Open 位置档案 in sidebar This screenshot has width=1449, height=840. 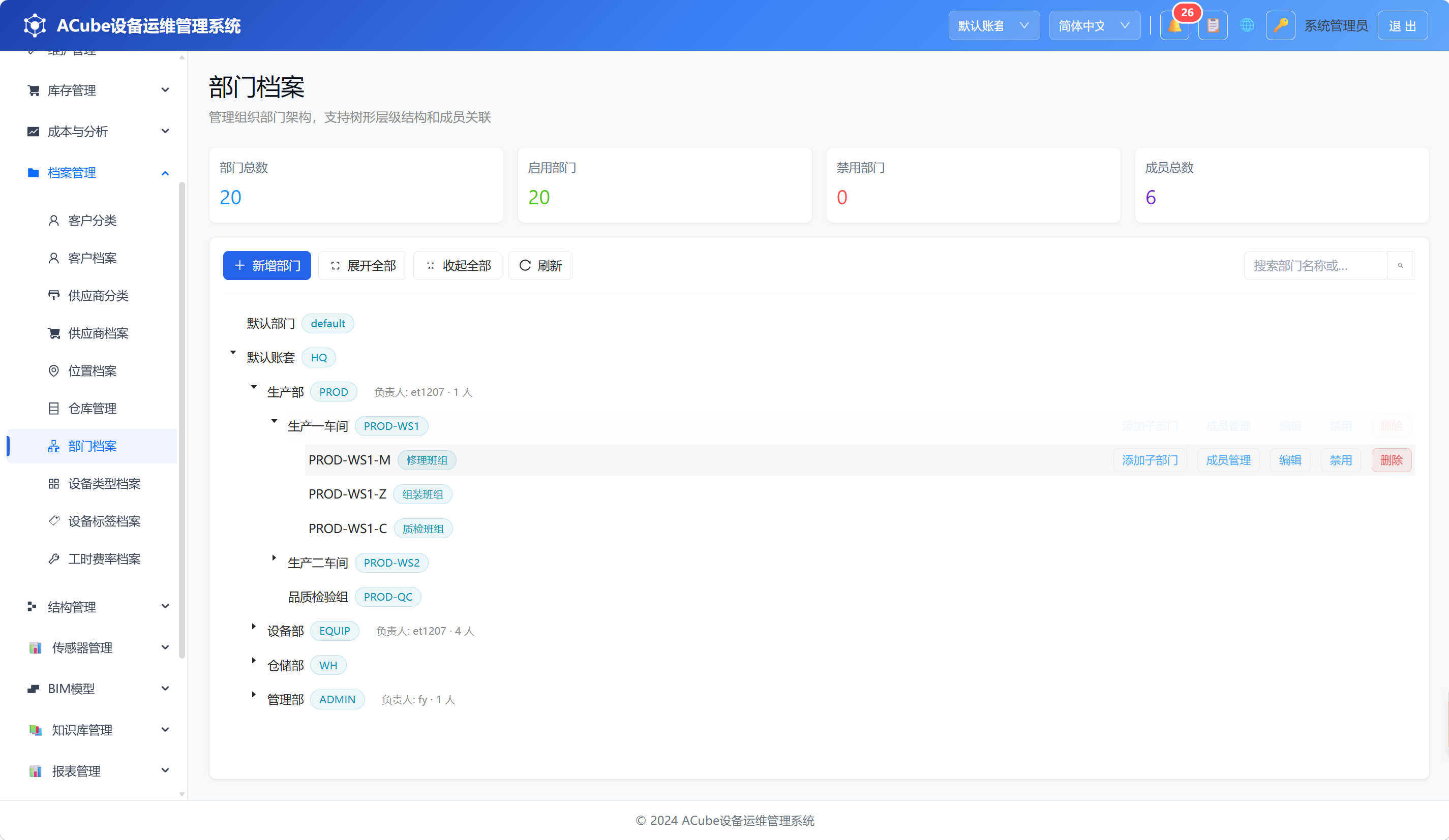(x=92, y=370)
